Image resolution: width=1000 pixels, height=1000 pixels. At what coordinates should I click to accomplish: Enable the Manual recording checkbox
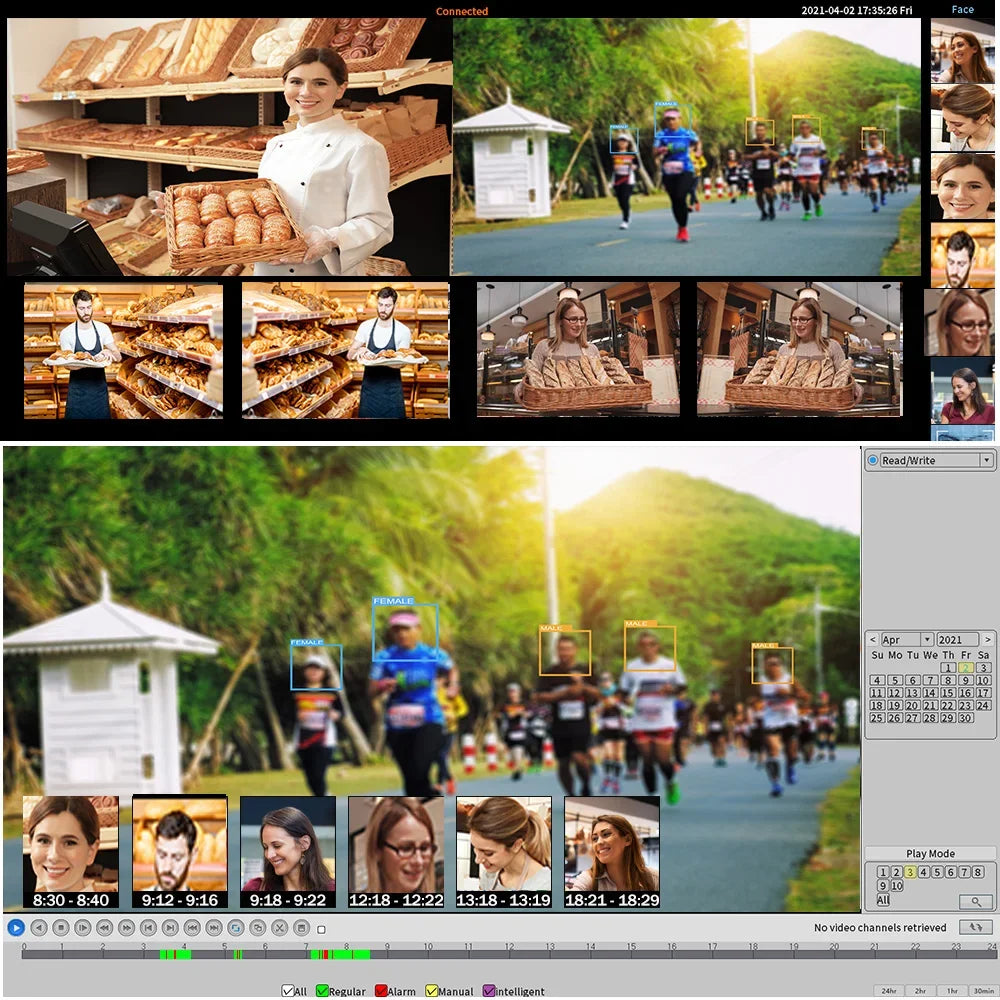pyautogui.click(x=431, y=991)
